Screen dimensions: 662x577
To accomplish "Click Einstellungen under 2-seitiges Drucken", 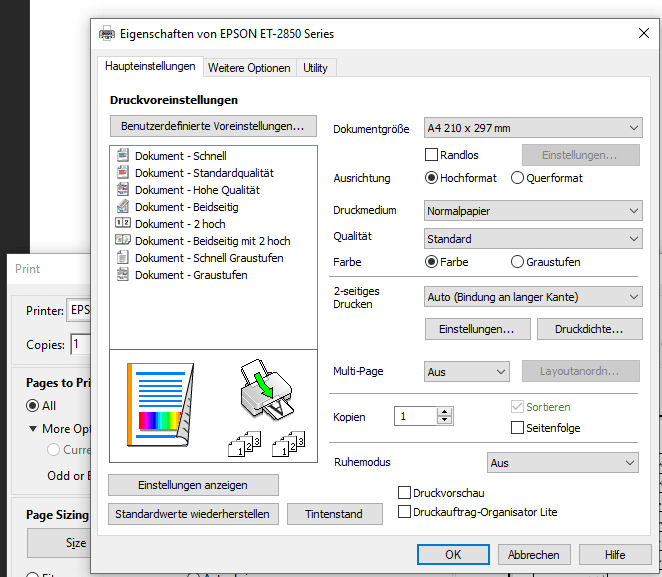I will (477, 329).
